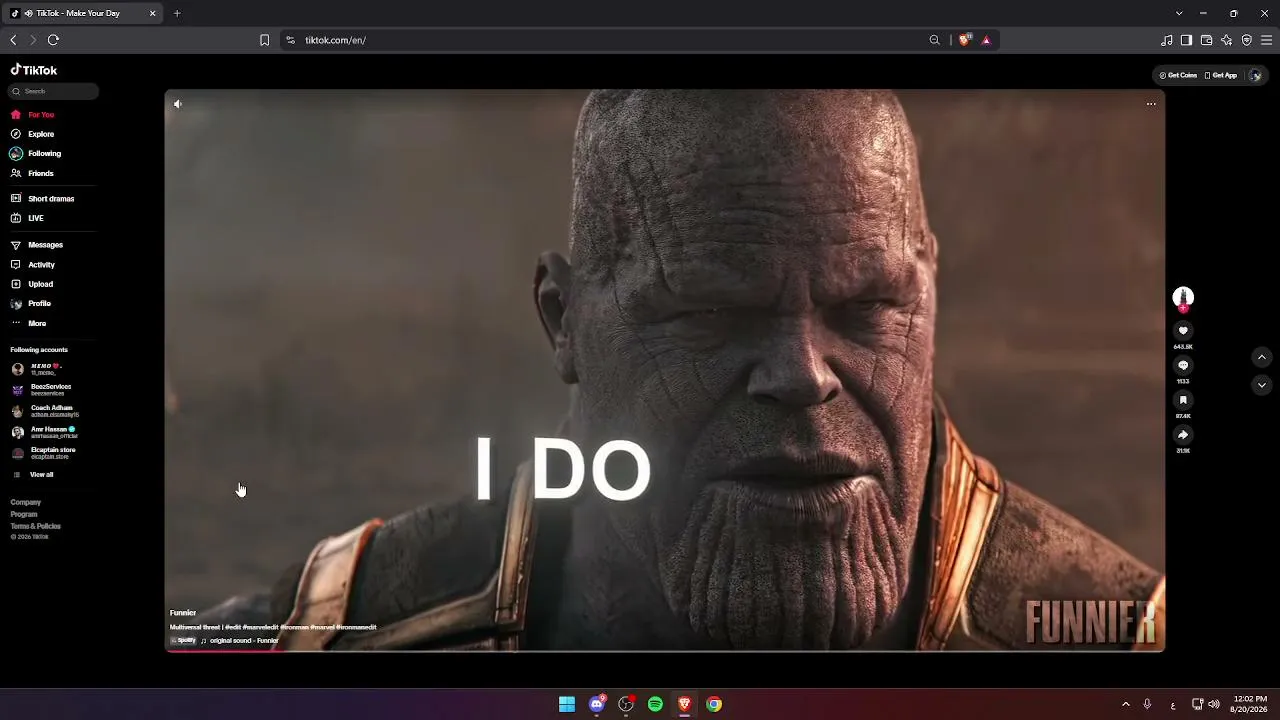
Task: Click the Get App button
Action: coord(1221,75)
